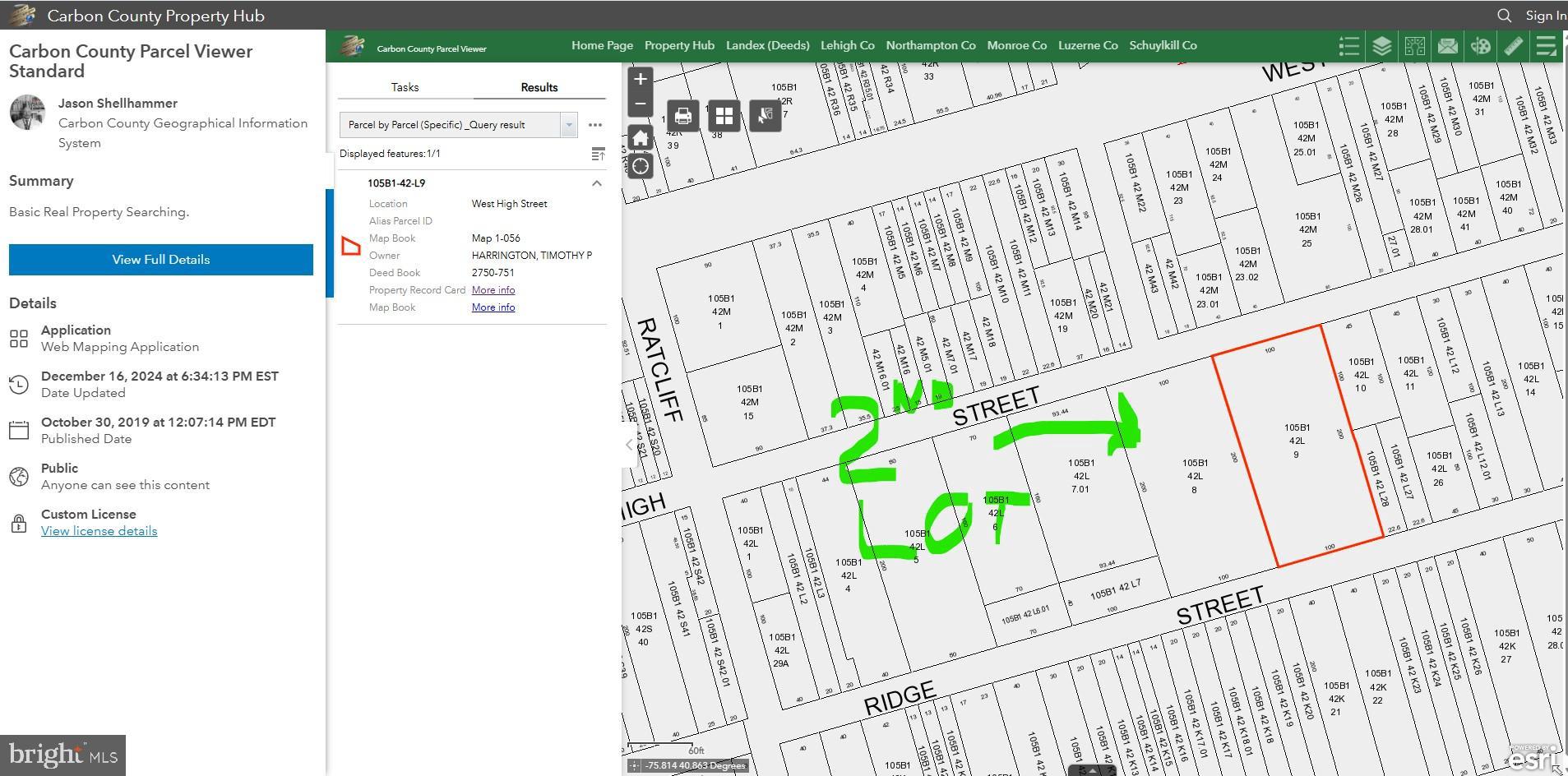Open the envelope mailing labels tool
The height and width of the screenshot is (776, 1568).
pyautogui.click(x=1447, y=46)
